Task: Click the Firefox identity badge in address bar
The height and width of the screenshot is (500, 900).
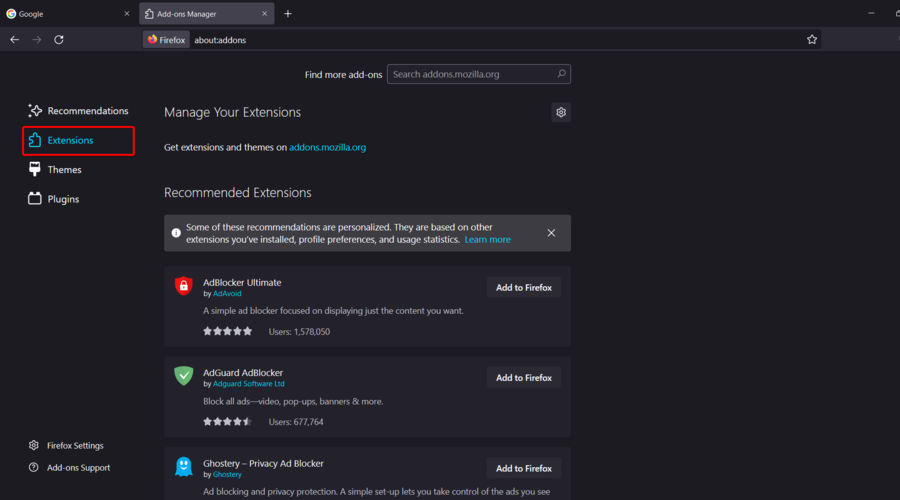Action: (x=166, y=40)
